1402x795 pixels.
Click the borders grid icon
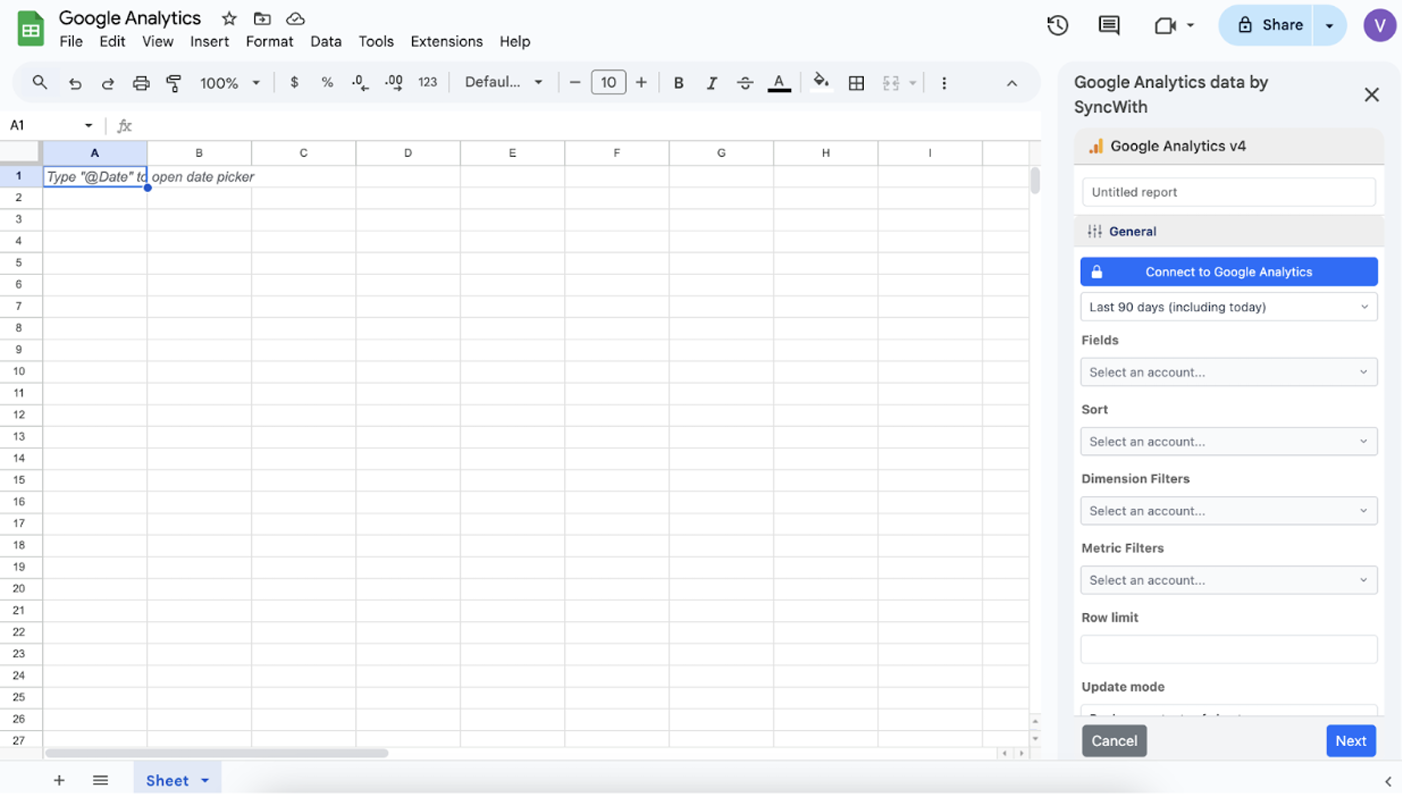[856, 83]
